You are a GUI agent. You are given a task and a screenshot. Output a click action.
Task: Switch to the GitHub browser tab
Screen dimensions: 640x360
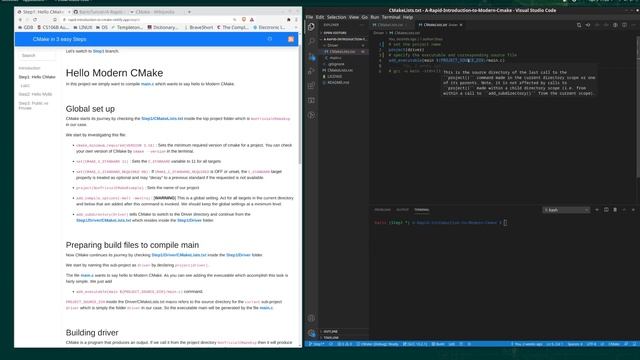pyautogui.click(x=100, y=12)
